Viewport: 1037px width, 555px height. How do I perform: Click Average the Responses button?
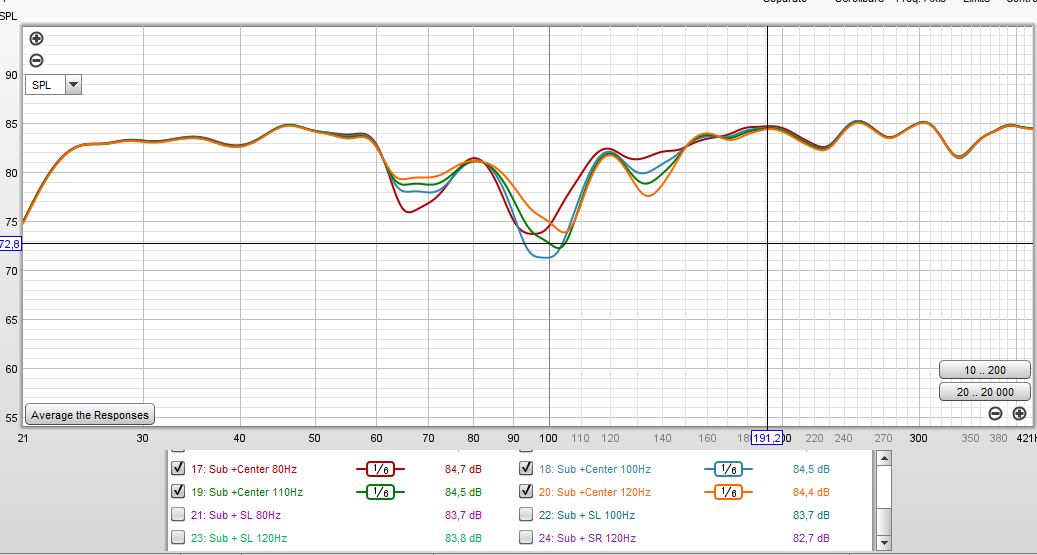coord(90,415)
